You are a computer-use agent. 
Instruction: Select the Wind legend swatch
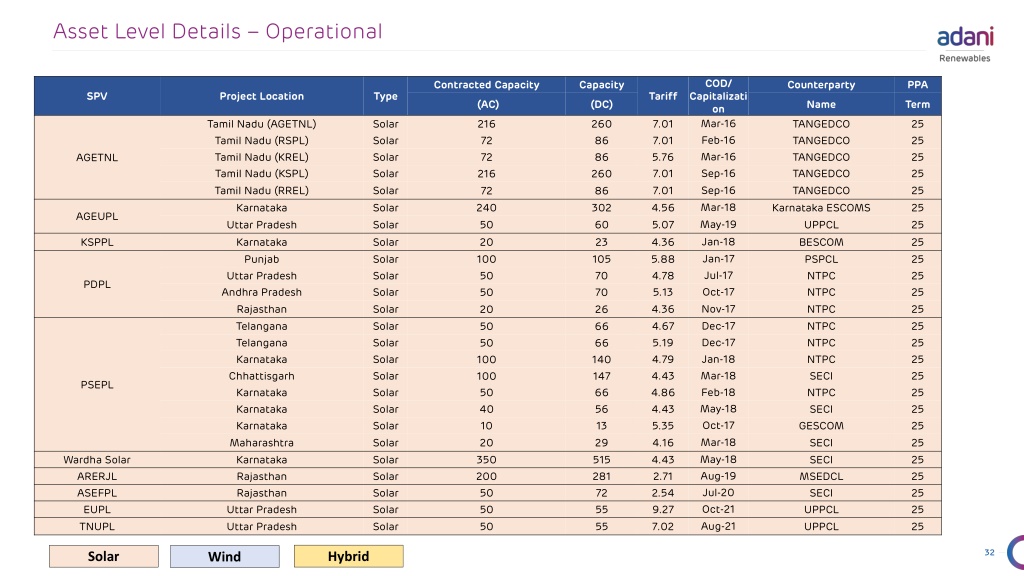(x=225, y=556)
